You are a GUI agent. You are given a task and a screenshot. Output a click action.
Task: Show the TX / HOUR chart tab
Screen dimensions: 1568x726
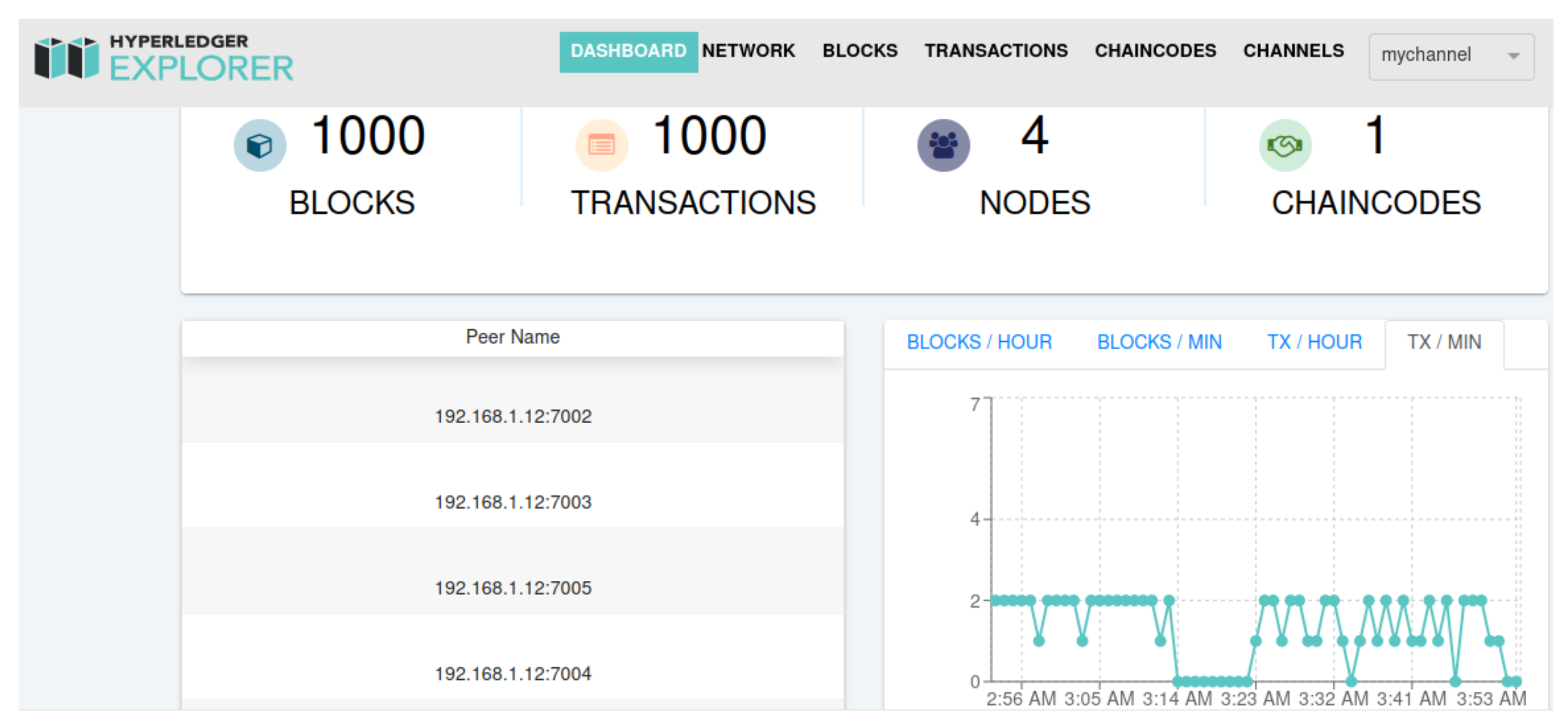pos(1314,342)
